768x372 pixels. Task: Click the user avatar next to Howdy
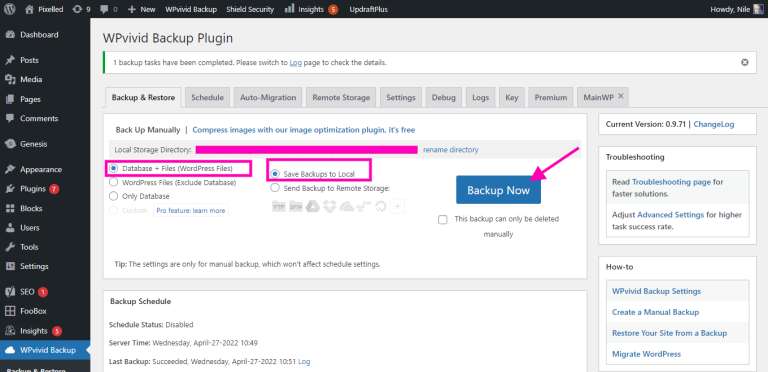point(758,9)
